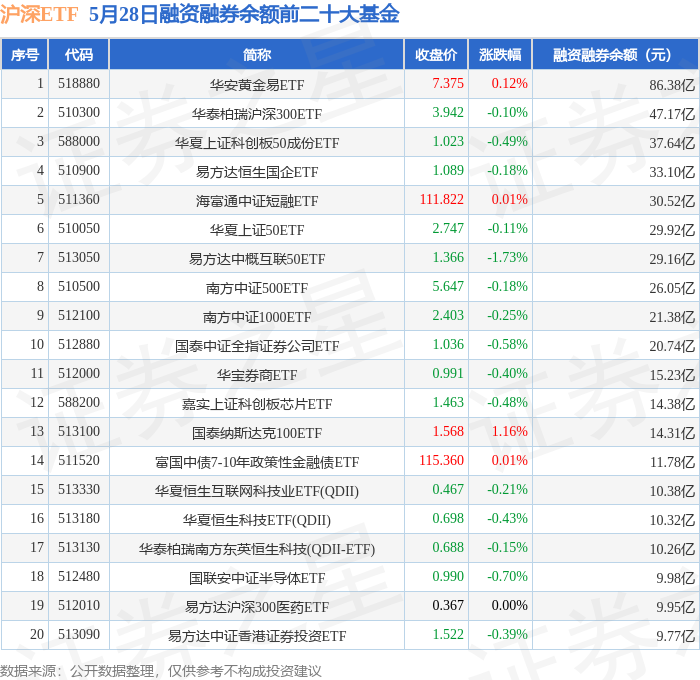Click the closing price 115.360
This screenshot has width=700, height=680.
point(442,461)
